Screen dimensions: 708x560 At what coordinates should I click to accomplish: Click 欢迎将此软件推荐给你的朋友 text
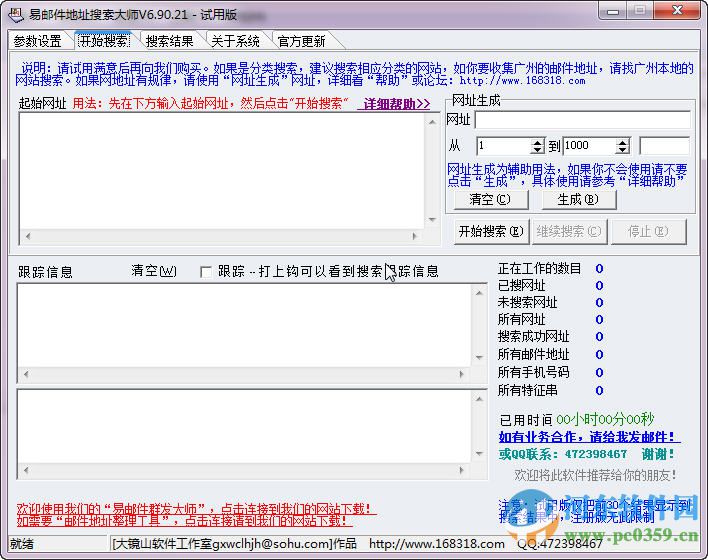(596, 475)
